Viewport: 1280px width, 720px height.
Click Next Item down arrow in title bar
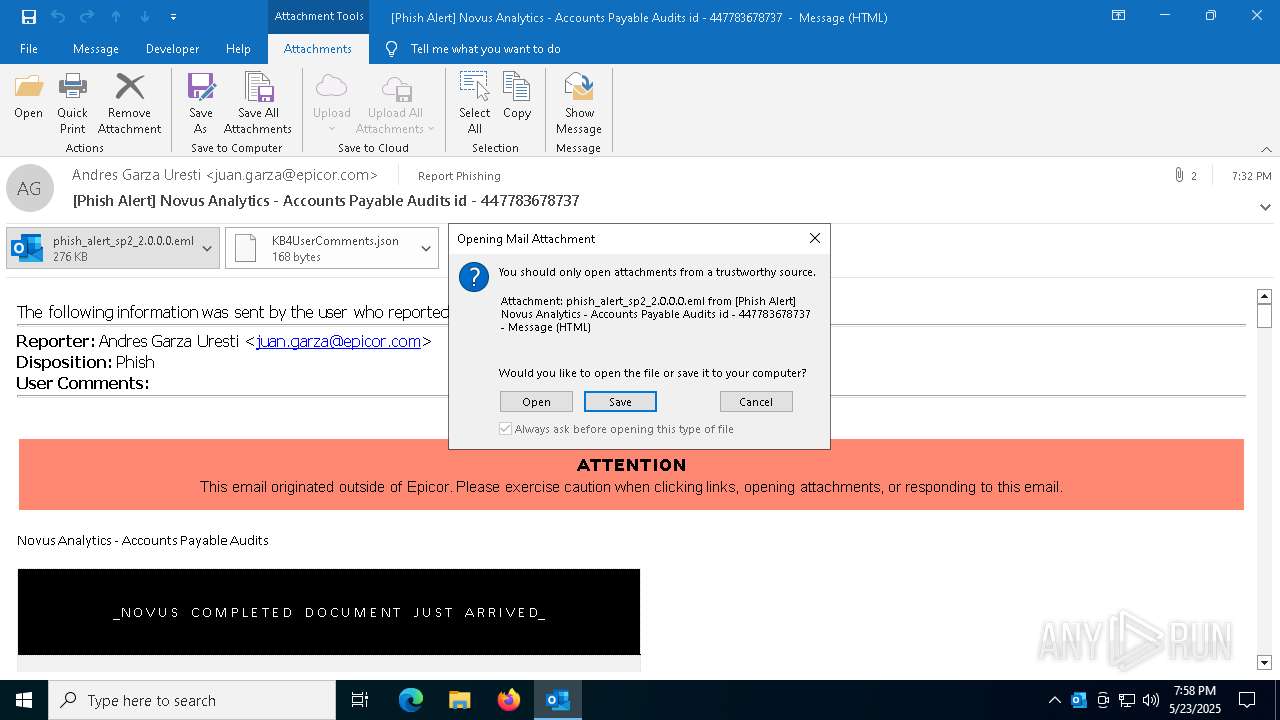145,17
